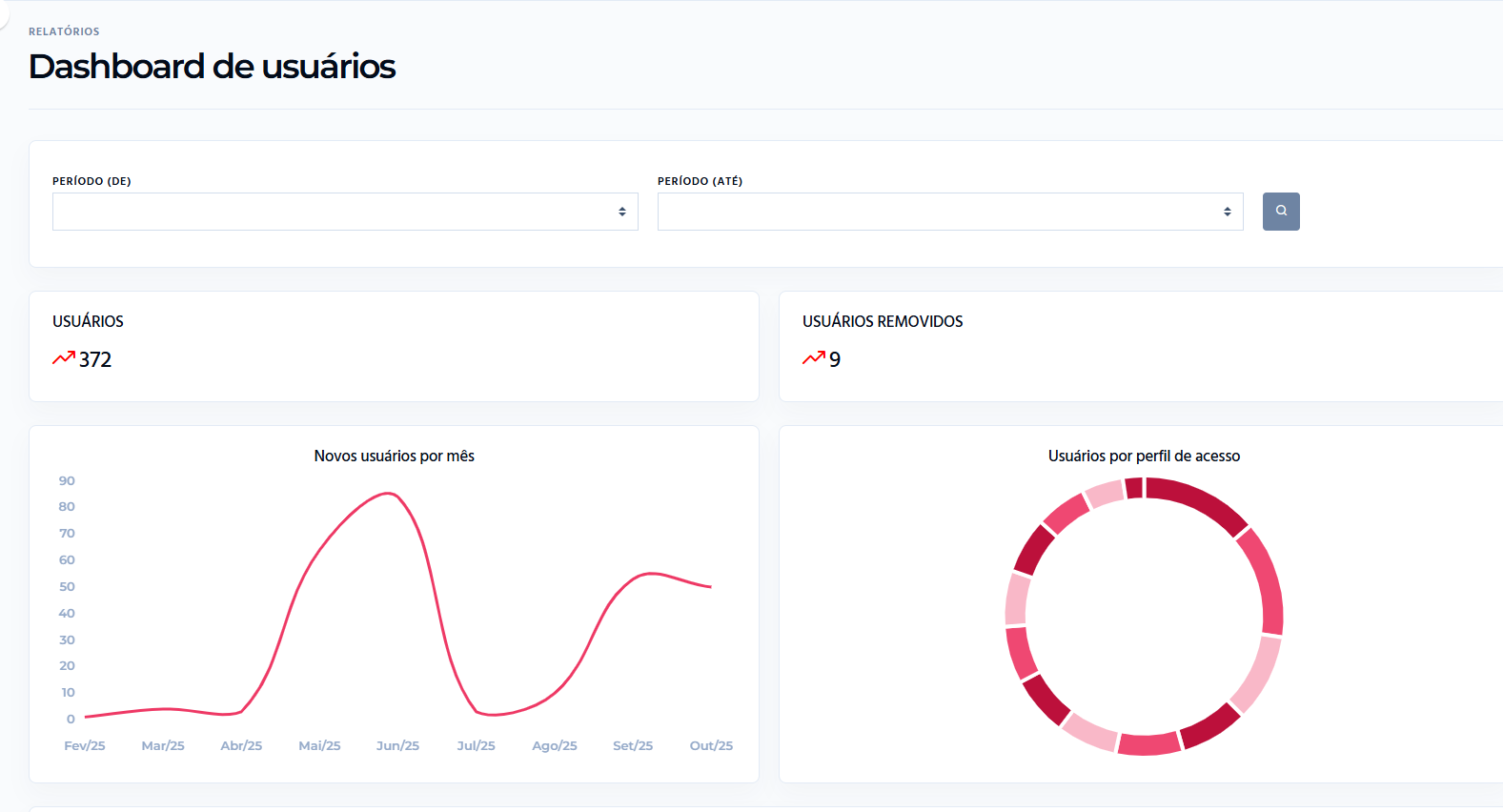
Task: Click the Fev/25 label on the chart axis
Action: [85, 745]
